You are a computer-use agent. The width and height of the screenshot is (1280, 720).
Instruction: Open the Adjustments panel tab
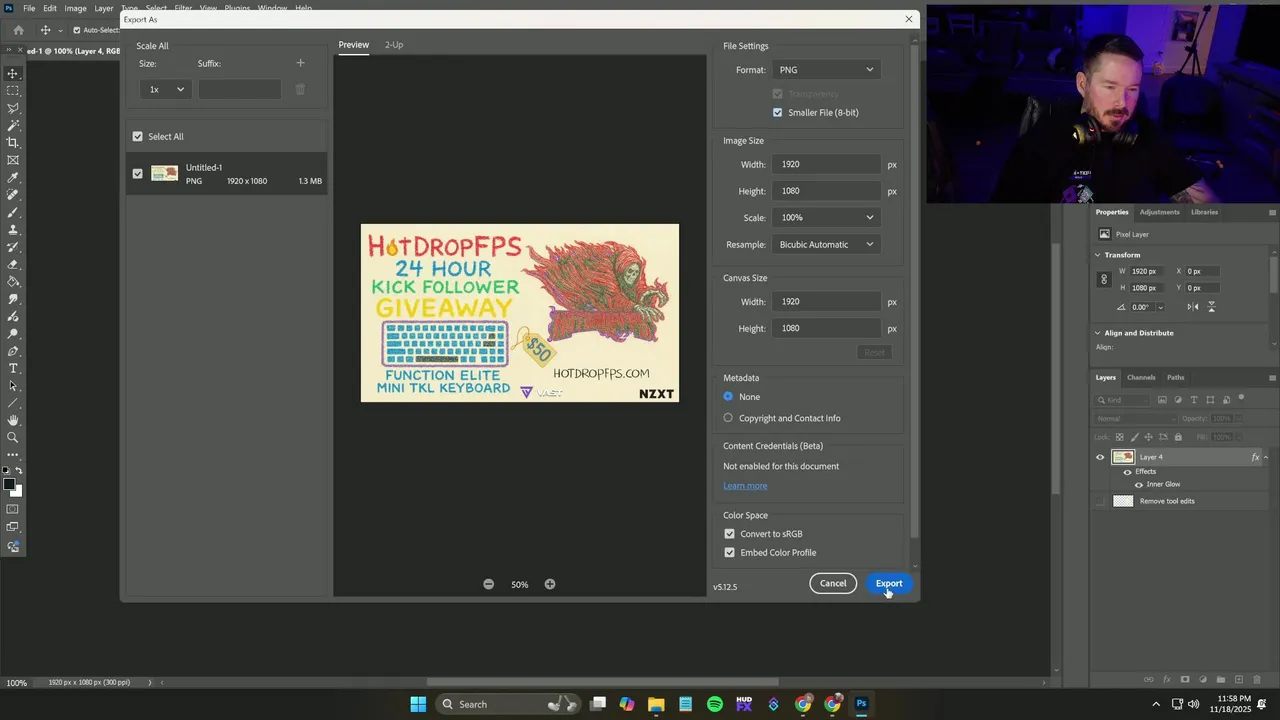(1159, 212)
